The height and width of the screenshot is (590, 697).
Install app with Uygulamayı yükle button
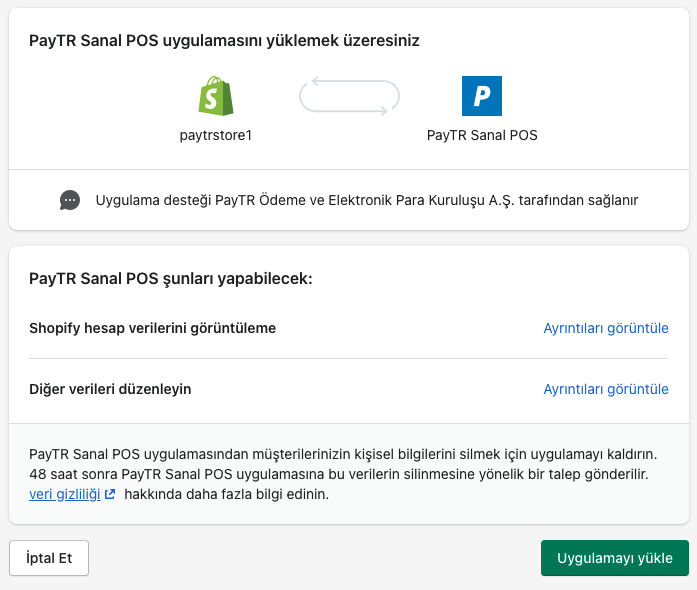click(614, 558)
